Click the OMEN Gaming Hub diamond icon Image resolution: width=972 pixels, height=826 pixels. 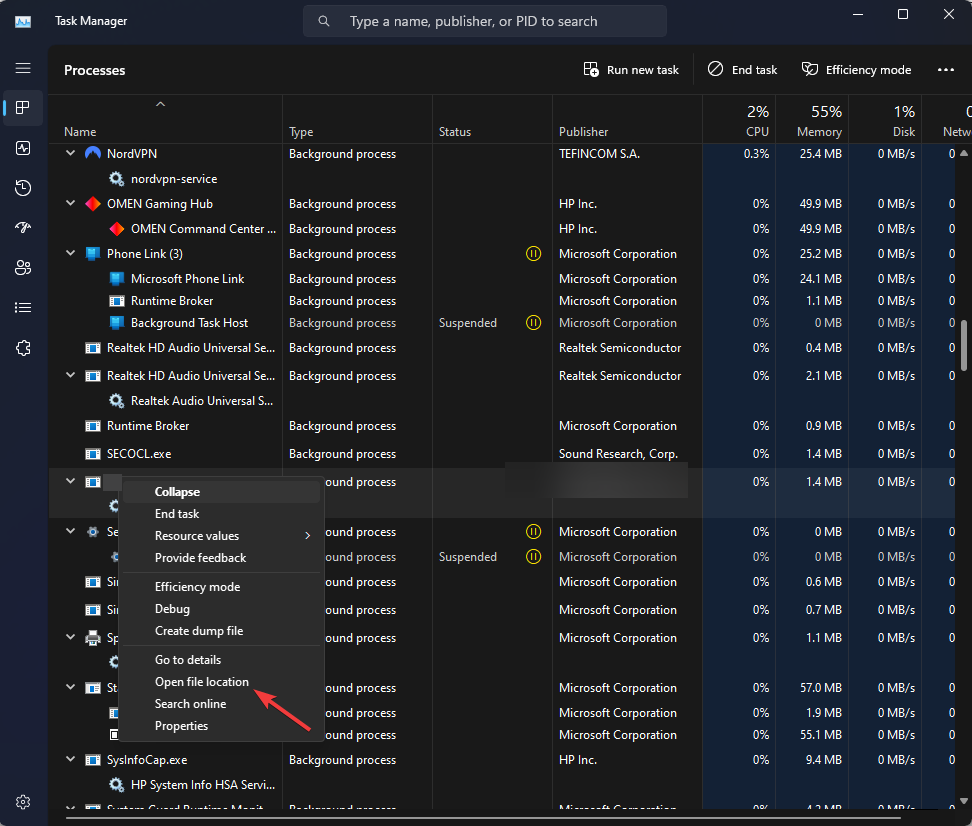point(93,203)
